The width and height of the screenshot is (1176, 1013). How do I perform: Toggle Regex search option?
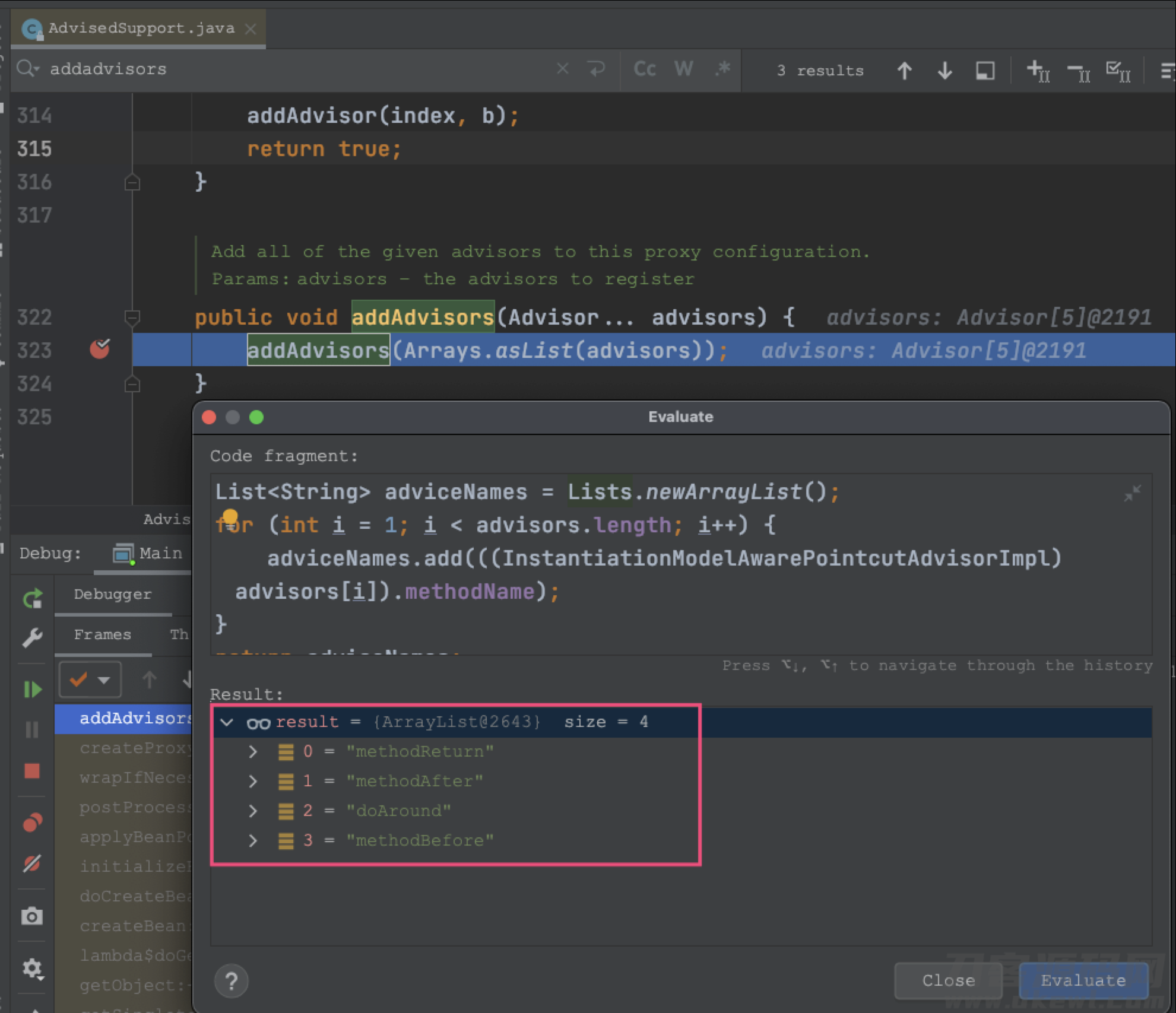point(722,69)
